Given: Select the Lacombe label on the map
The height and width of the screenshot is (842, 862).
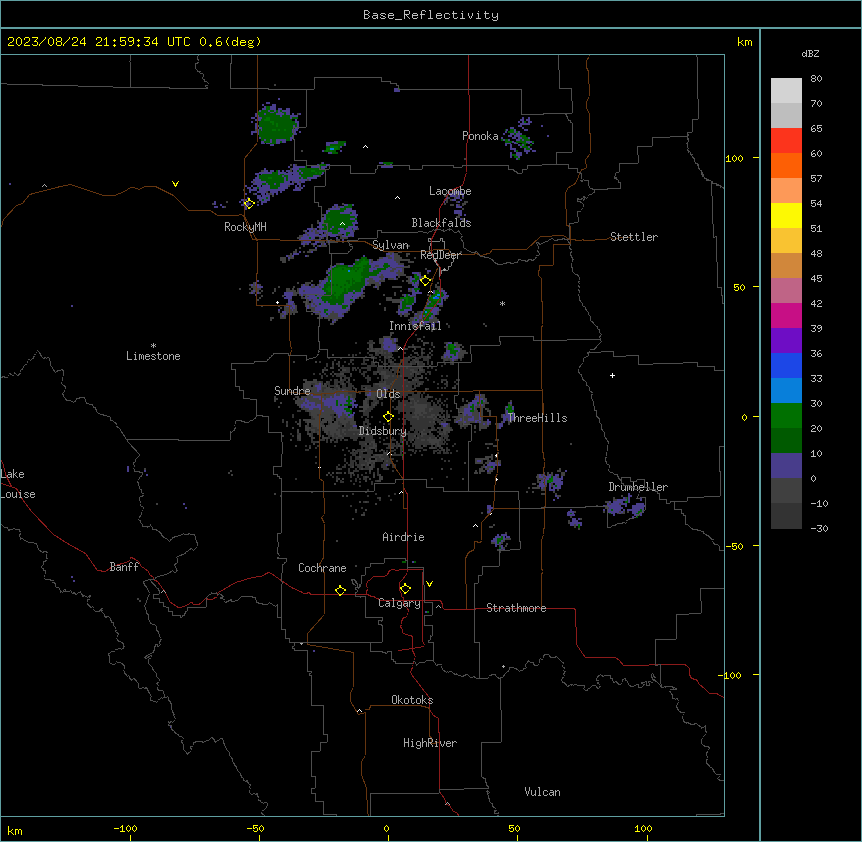Looking at the screenshot, I should point(450,191).
